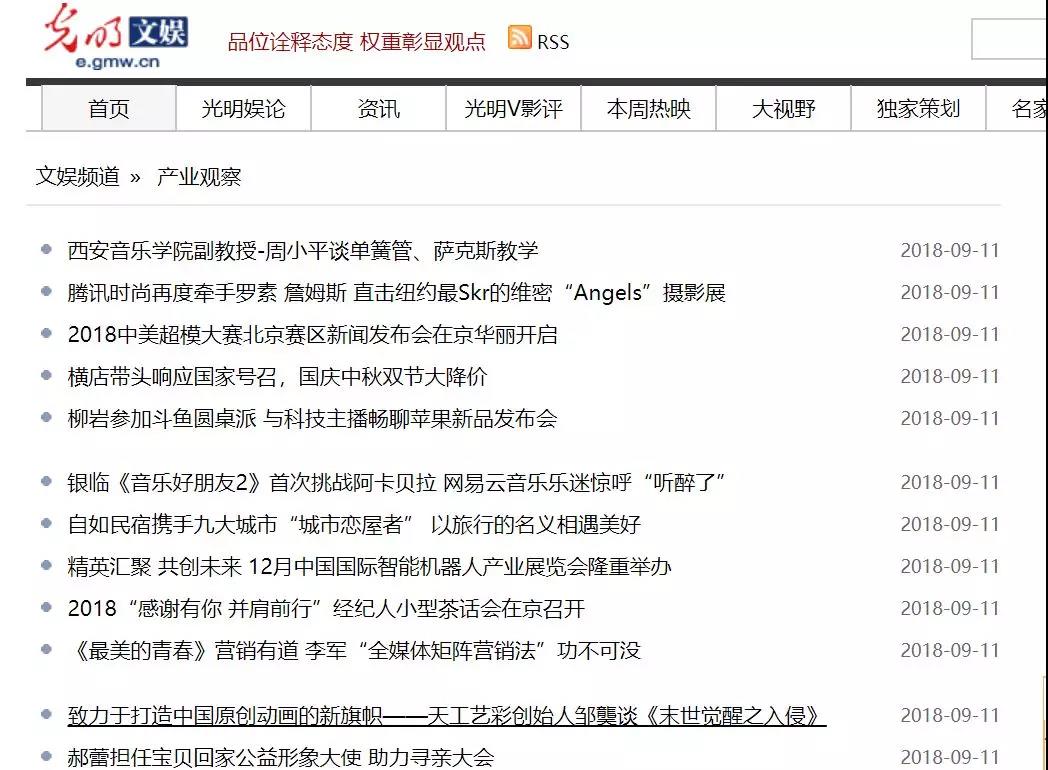This screenshot has height=770, width=1048.
Task: Open the 光明娱论 nav tab
Action: [x=243, y=108]
